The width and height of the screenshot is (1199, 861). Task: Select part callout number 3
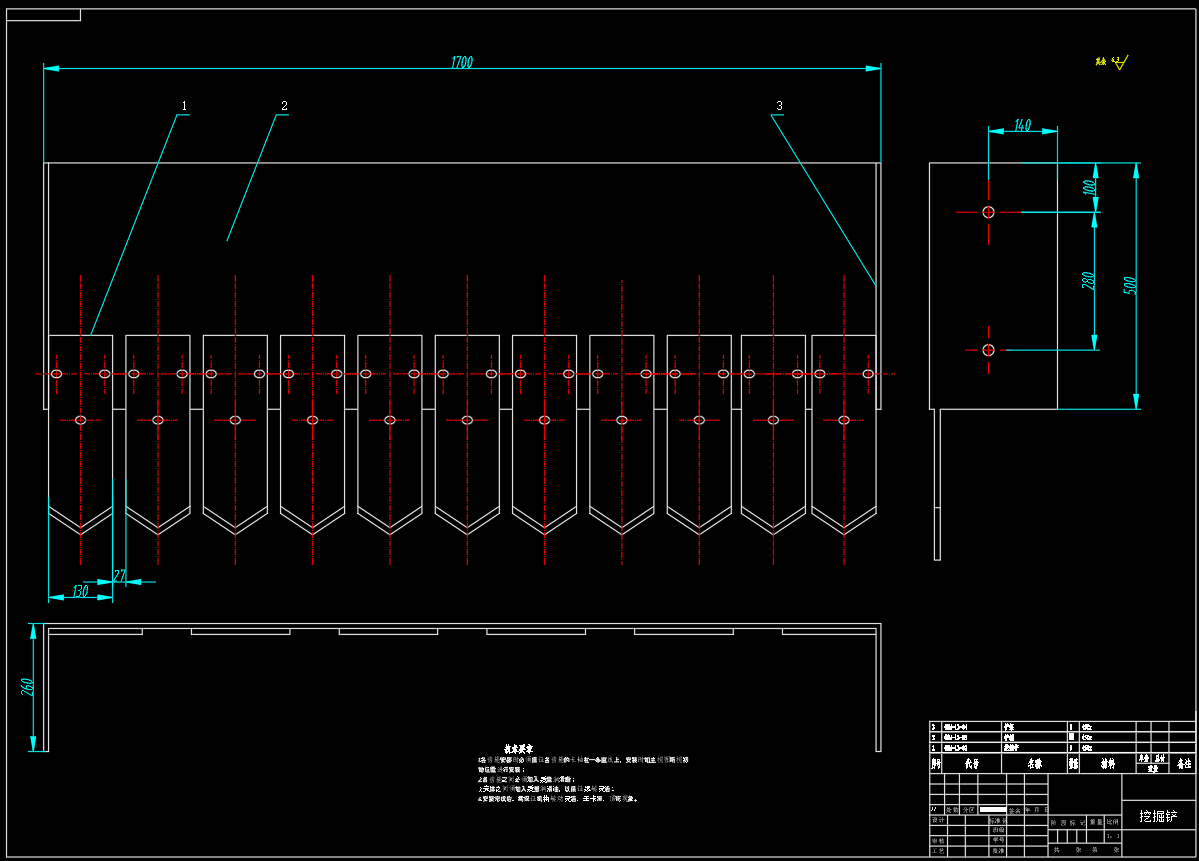pos(779,106)
